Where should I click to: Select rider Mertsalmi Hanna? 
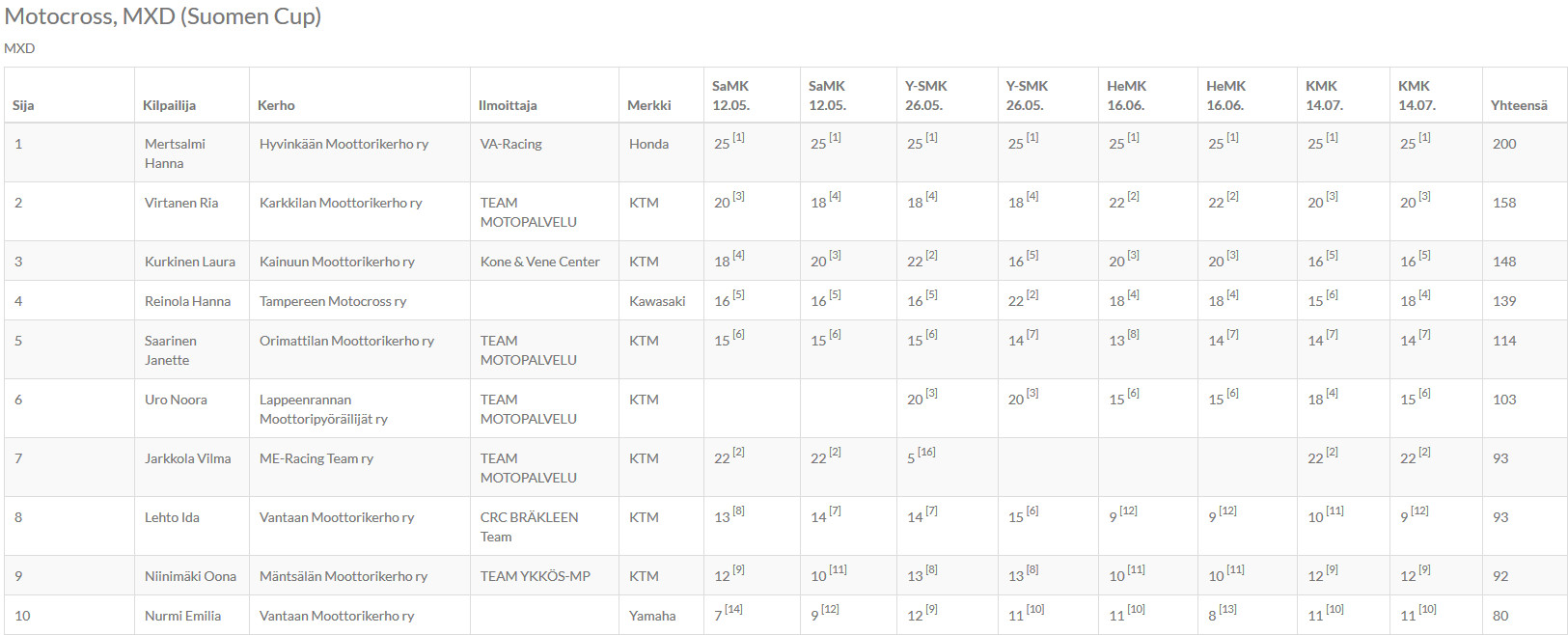[x=175, y=153]
